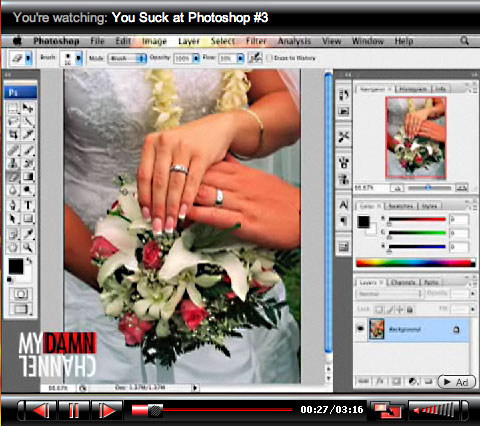Select the Gradient tool
The width and height of the screenshot is (480, 426).
coord(28,176)
